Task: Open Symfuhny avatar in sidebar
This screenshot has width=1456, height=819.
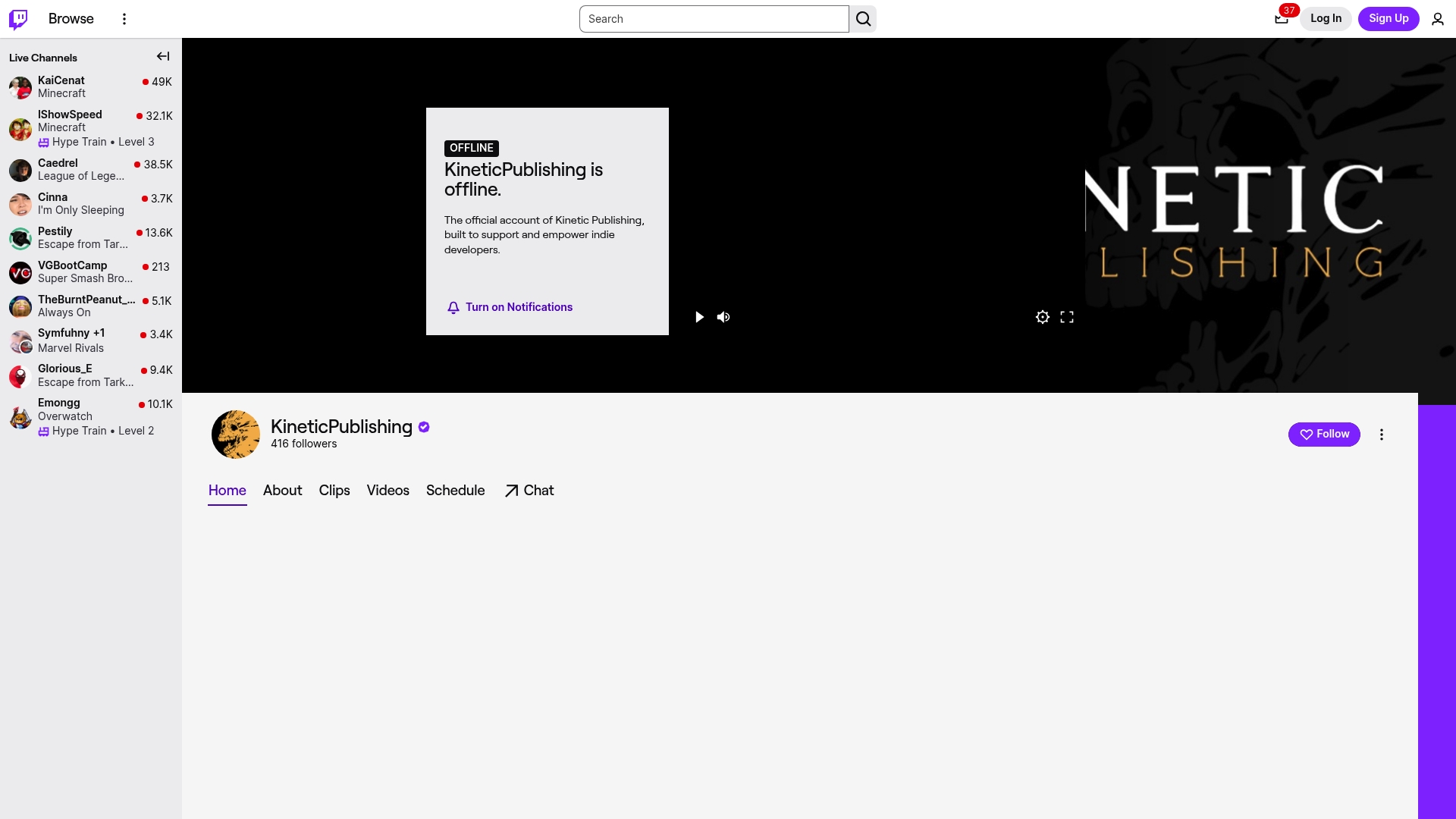Action: (x=20, y=341)
